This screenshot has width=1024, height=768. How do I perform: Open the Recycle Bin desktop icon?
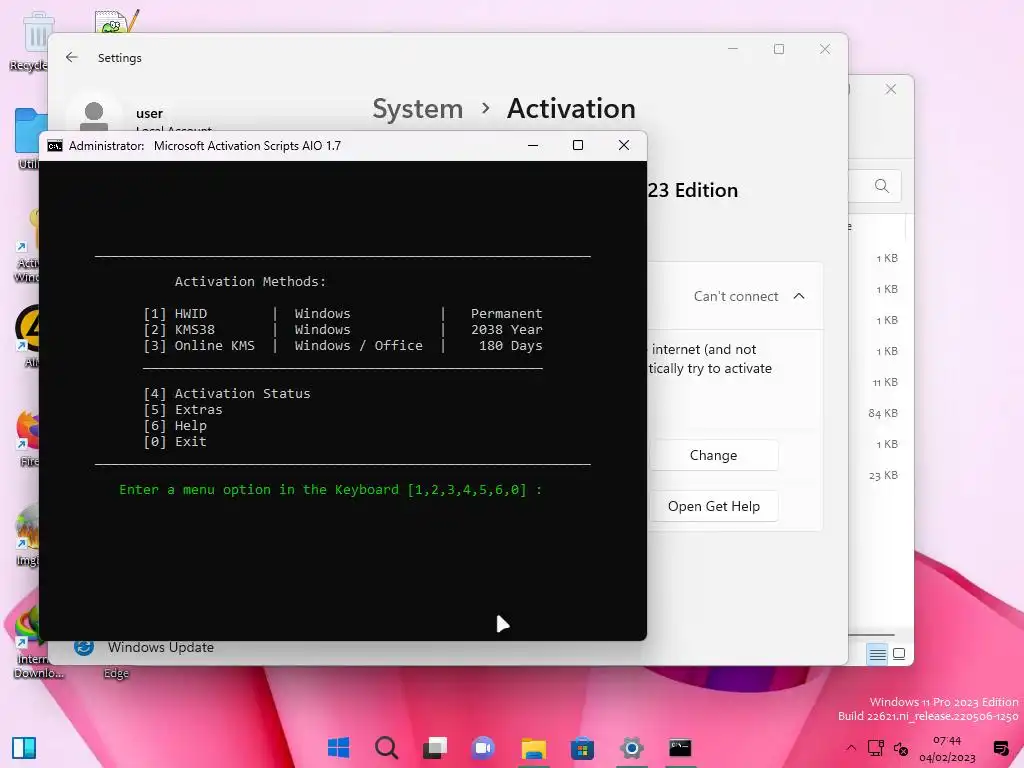[x=29, y=41]
